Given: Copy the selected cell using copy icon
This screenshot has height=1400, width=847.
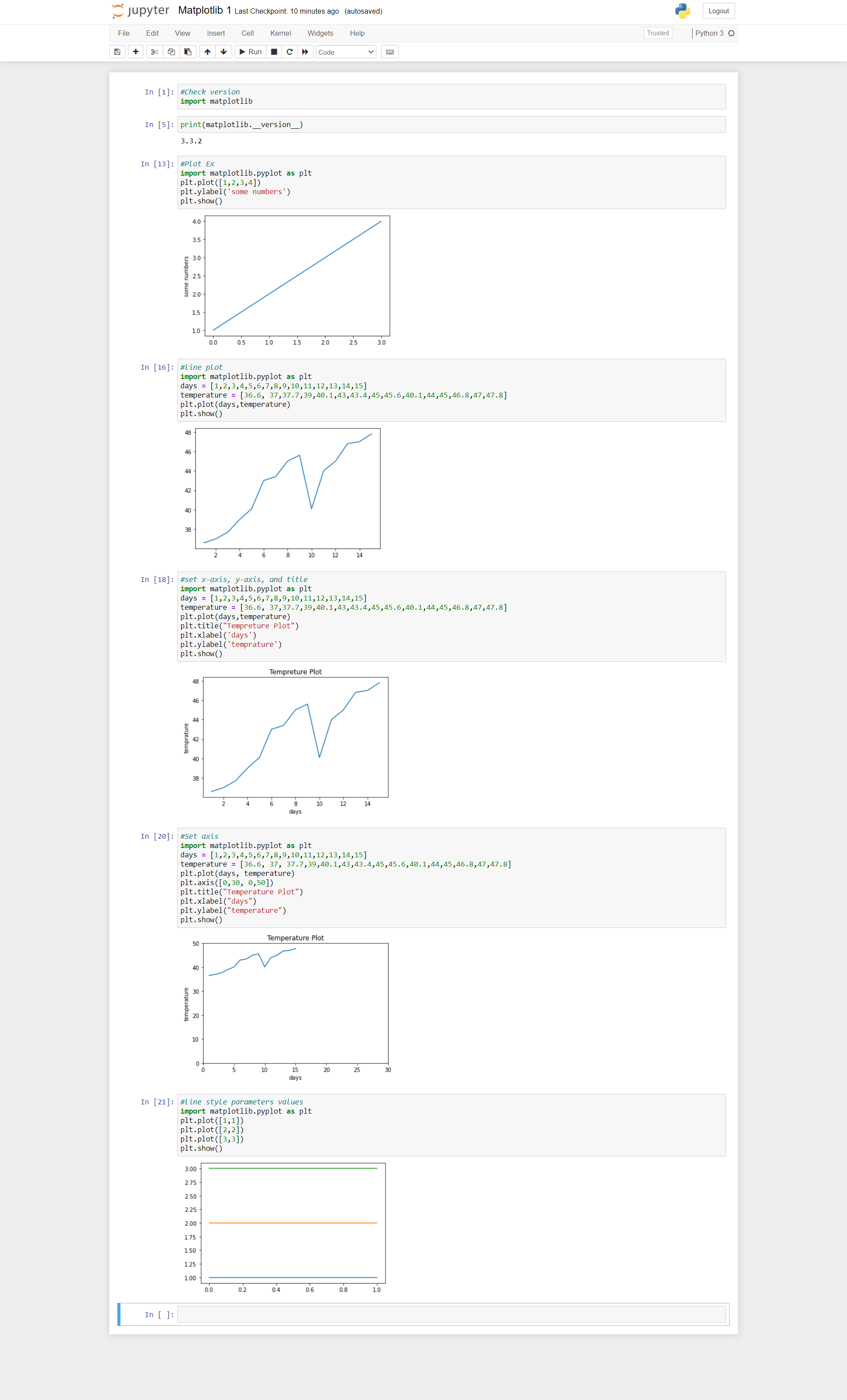Looking at the screenshot, I should pyautogui.click(x=172, y=52).
